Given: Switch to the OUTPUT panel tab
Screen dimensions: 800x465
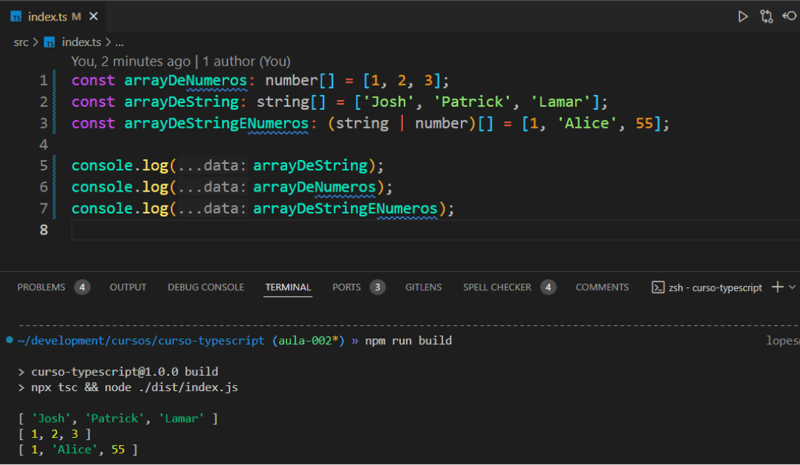Looking at the screenshot, I should (x=128, y=287).
